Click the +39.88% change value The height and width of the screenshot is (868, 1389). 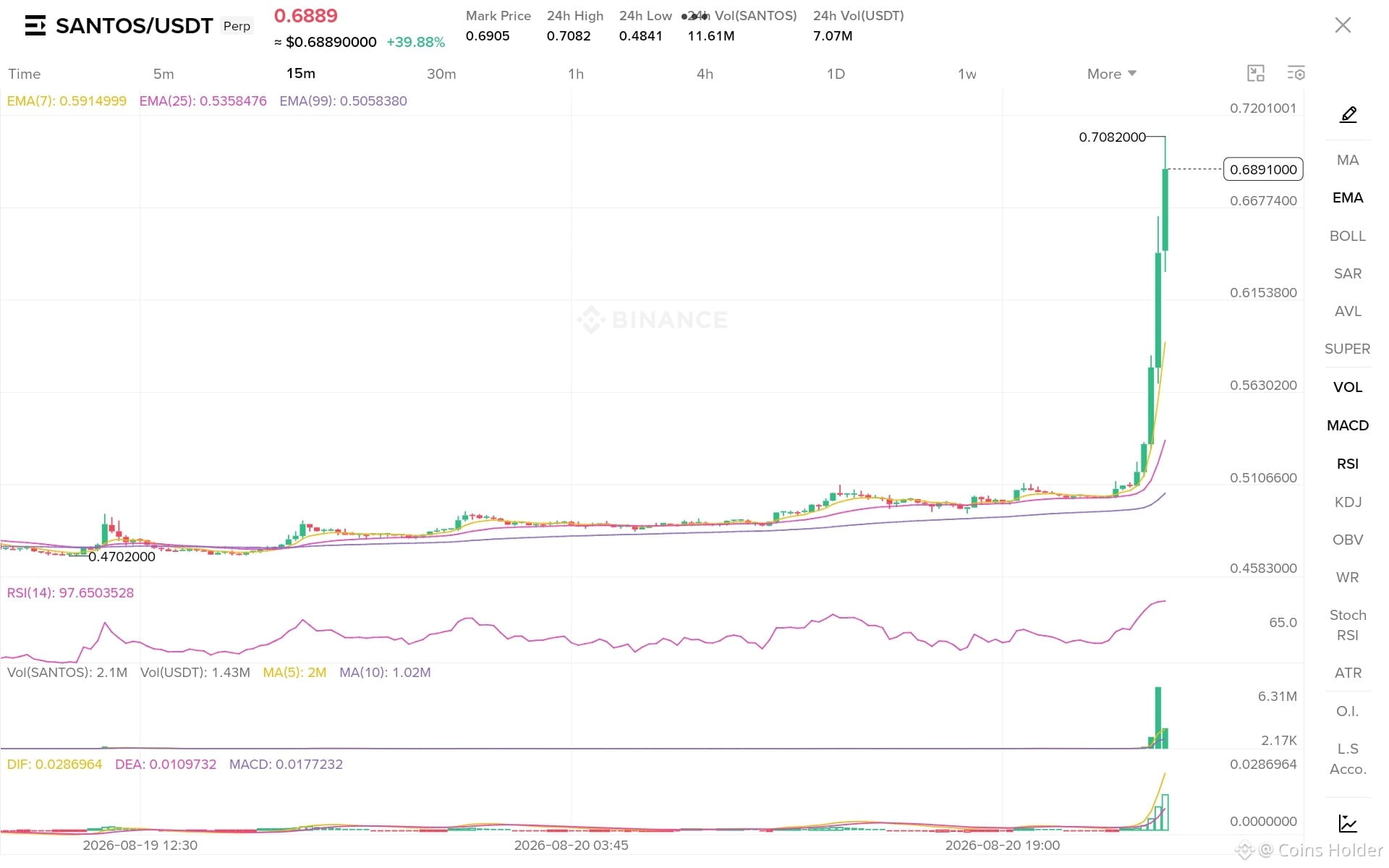coord(416,42)
